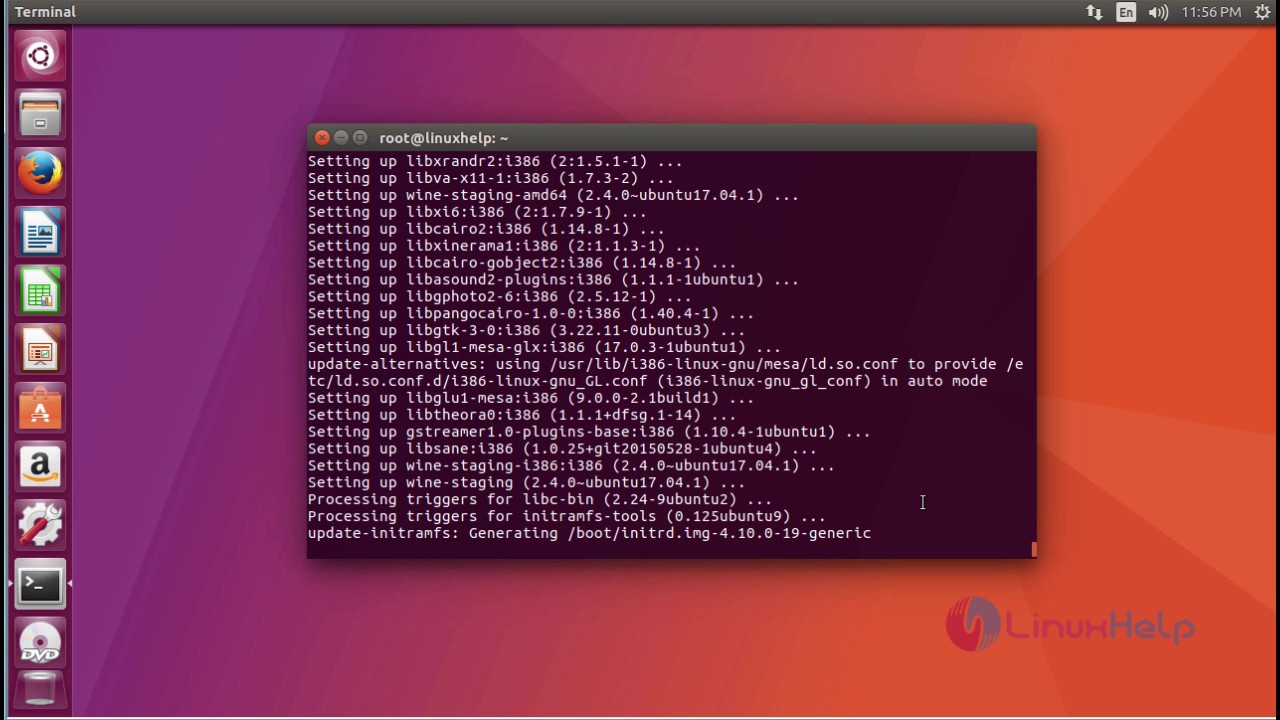Open System Settings wrench icon
Screen dimensions: 1280x720
coord(40,526)
